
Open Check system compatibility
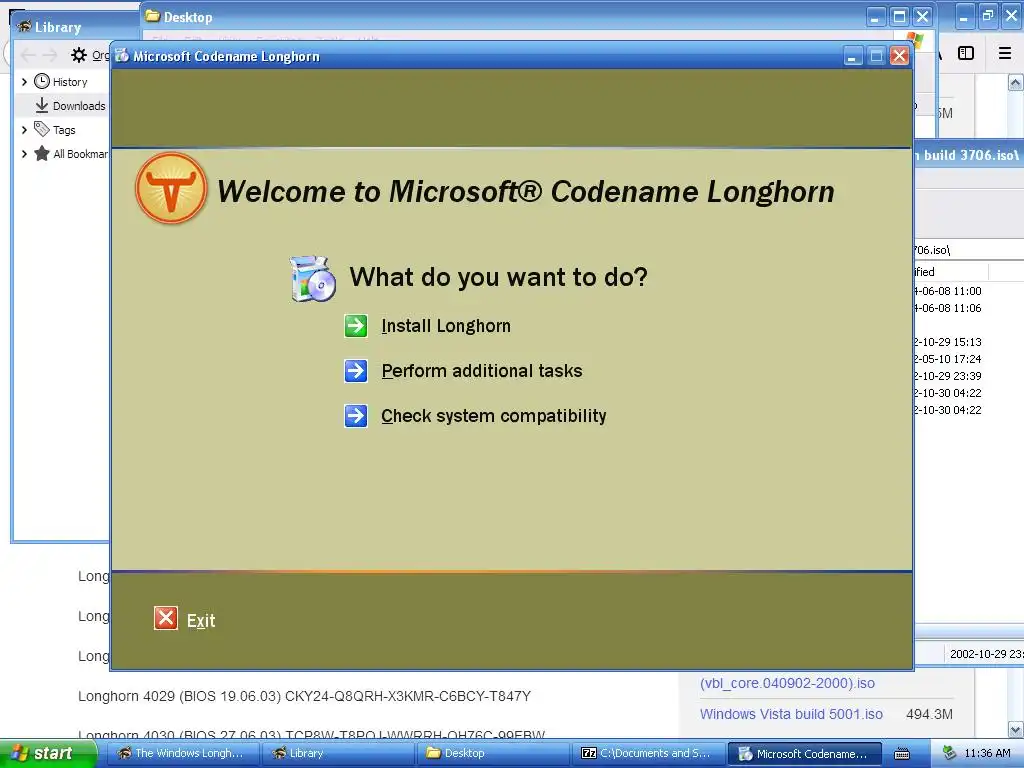click(494, 416)
